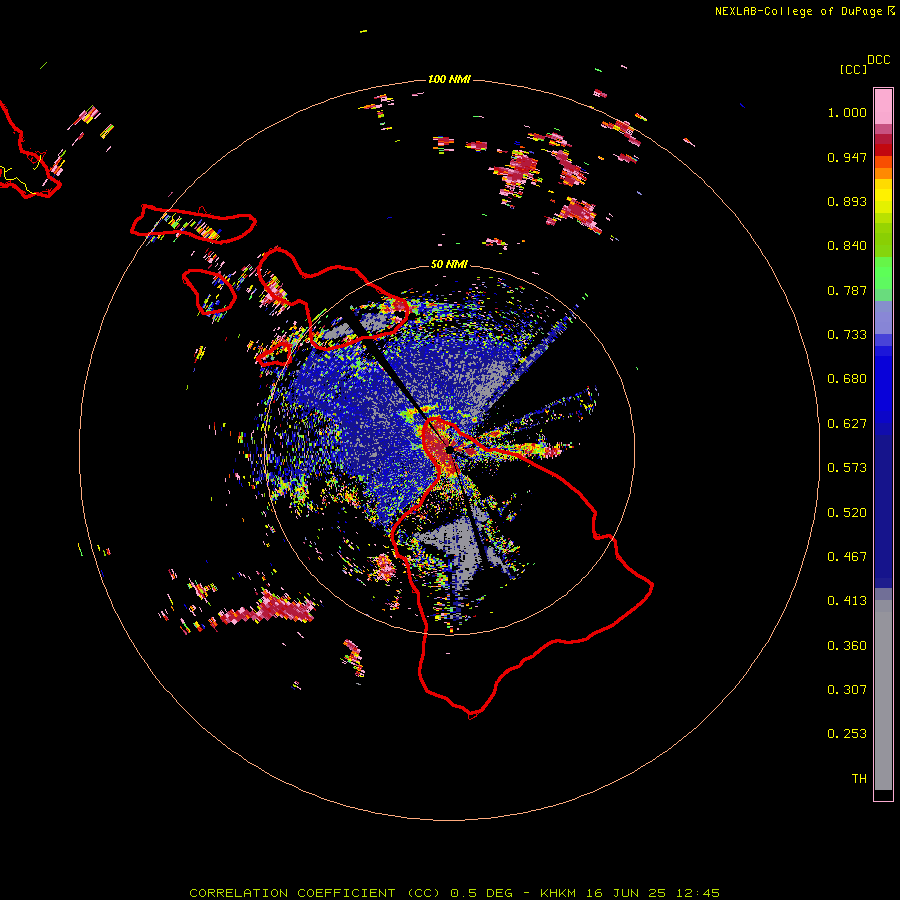The image size is (900, 900).
Task: Click the 0.360 scale value
Action: 847,646
